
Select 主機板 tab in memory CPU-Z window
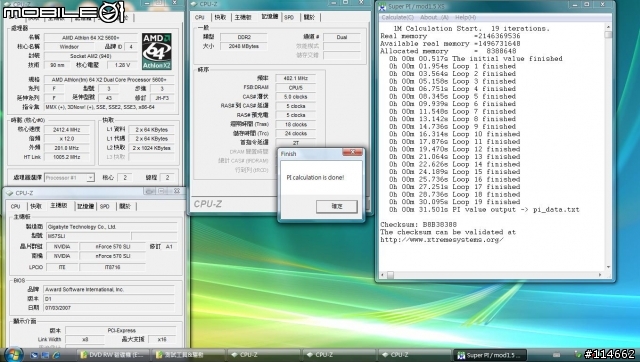tap(243, 17)
